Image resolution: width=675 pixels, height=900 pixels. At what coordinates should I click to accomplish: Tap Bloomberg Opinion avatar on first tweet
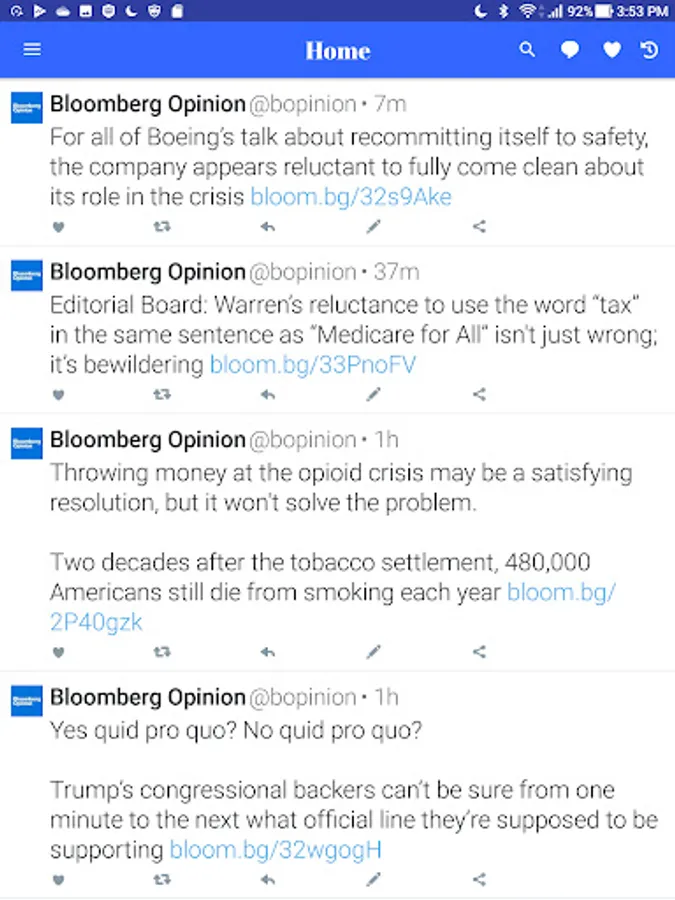point(26,106)
